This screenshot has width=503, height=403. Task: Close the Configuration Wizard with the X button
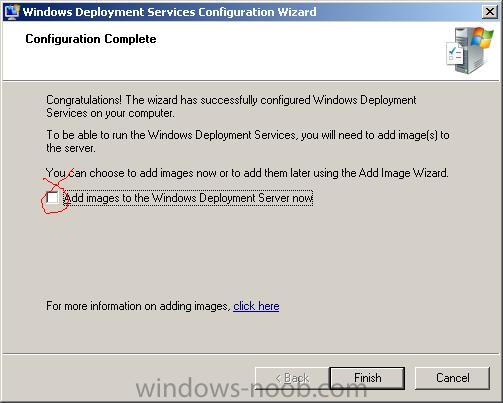click(x=489, y=12)
